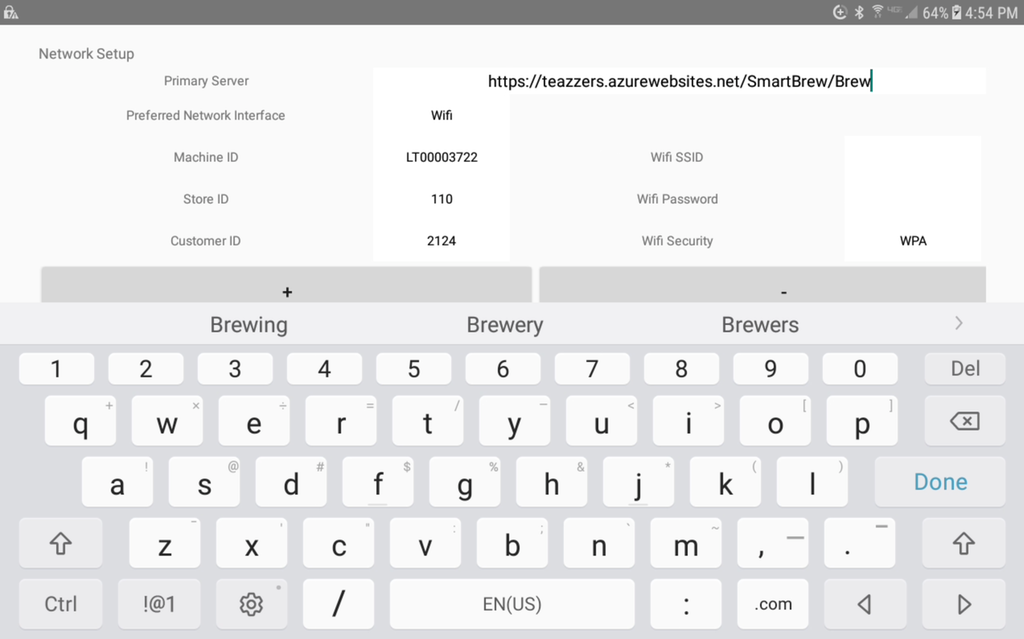This screenshot has width=1024, height=639.
Task: Select the Brewing word suggestion
Action: 248,324
